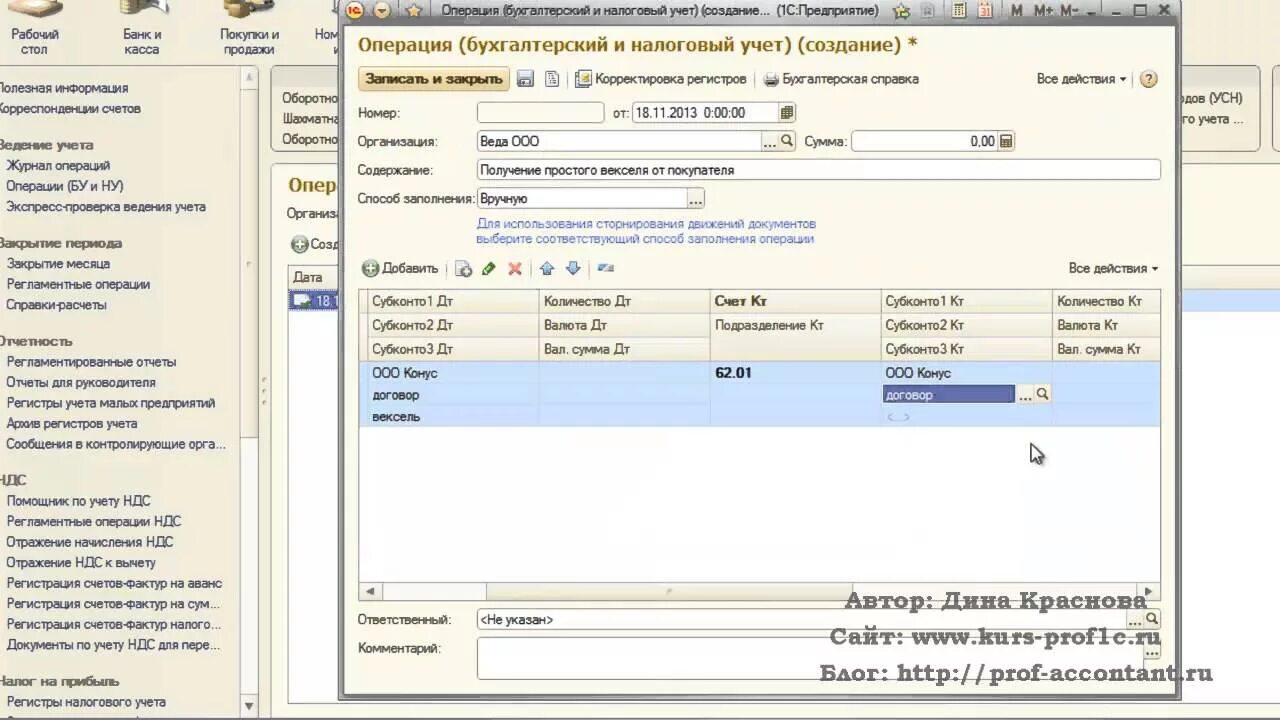Screen dimensions: 1280x720
Task: Click the magnifier icon of Ответственный field
Action: (1152, 620)
